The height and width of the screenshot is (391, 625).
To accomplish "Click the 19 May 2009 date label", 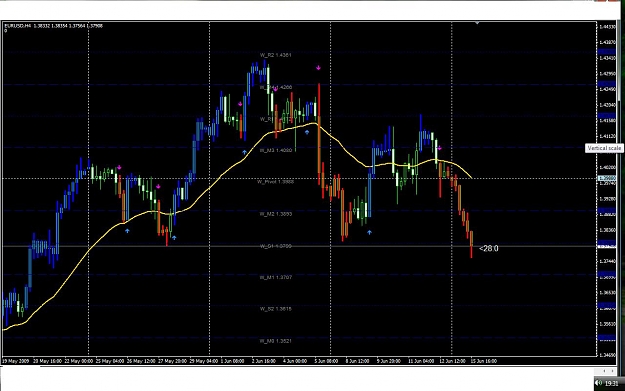I will [15, 361].
